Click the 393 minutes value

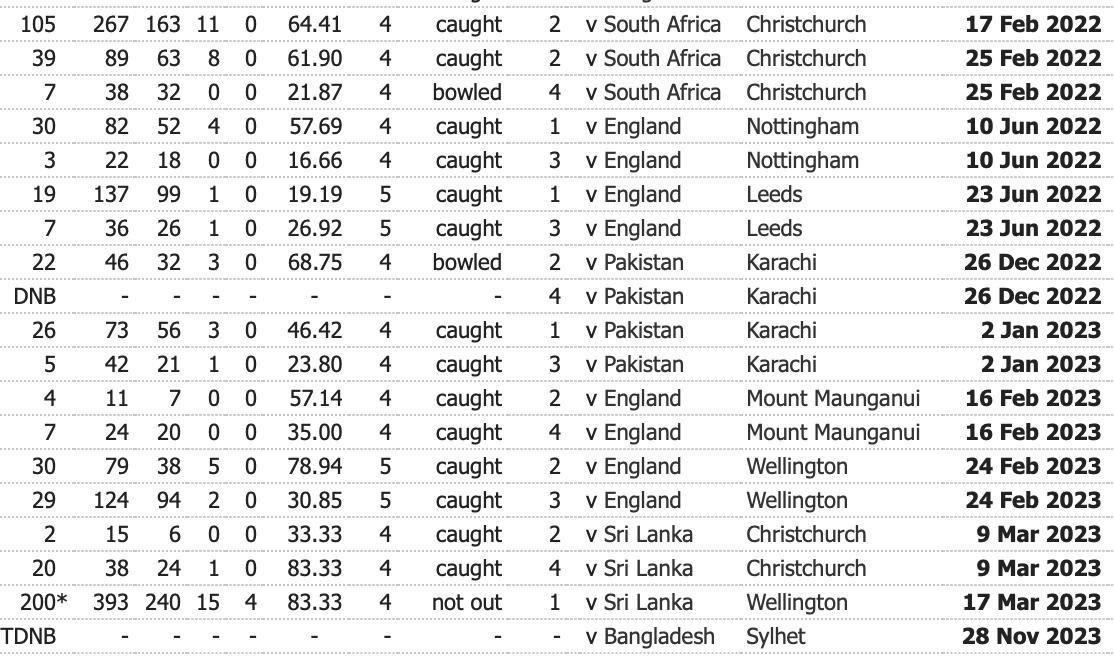point(110,603)
